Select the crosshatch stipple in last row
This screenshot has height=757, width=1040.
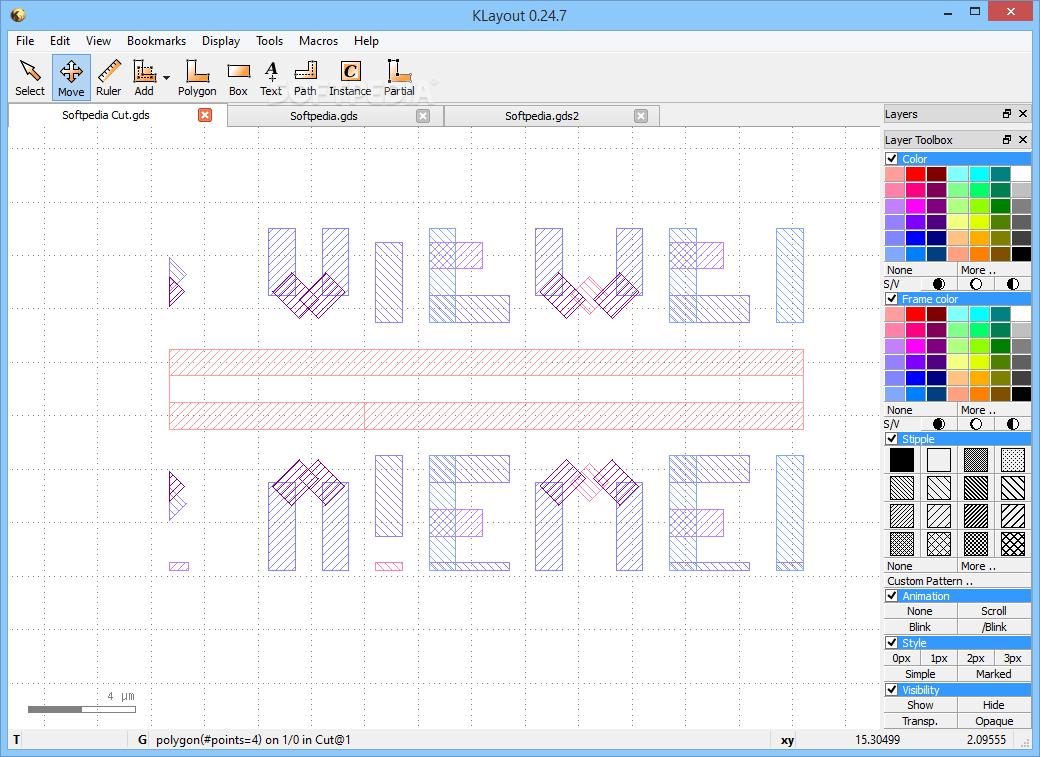[1013, 544]
